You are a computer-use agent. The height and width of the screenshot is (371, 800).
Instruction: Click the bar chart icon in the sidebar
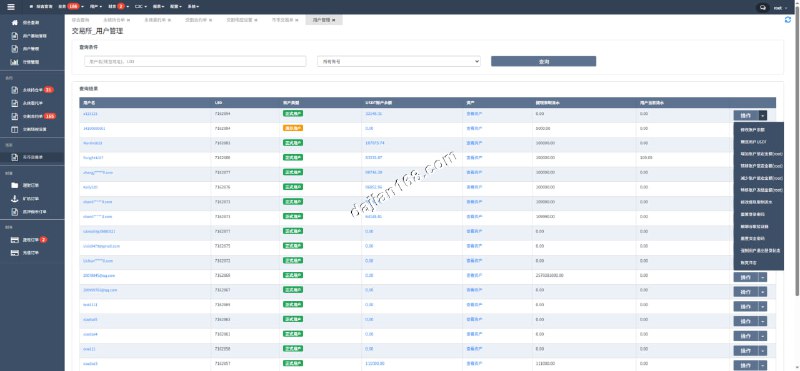click(x=15, y=62)
